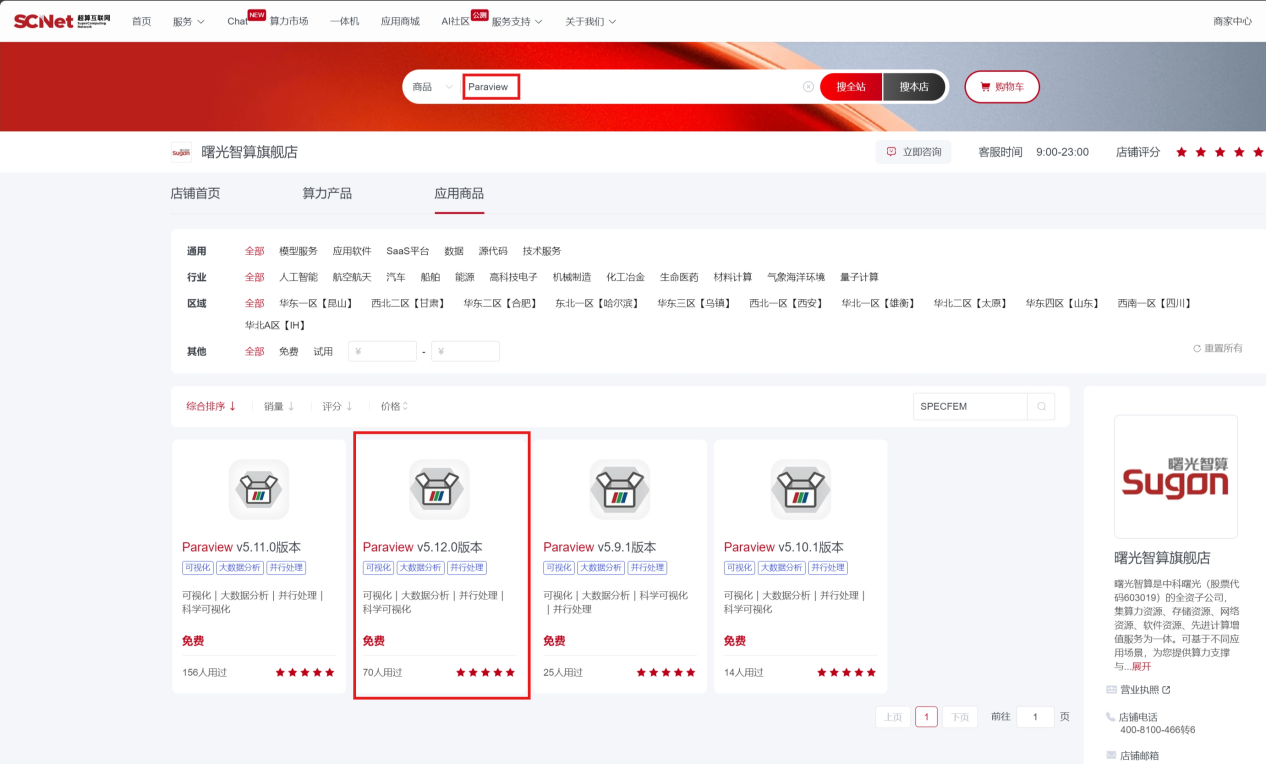Click the Paraview v5.9.1 product icon

click(620, 490)
